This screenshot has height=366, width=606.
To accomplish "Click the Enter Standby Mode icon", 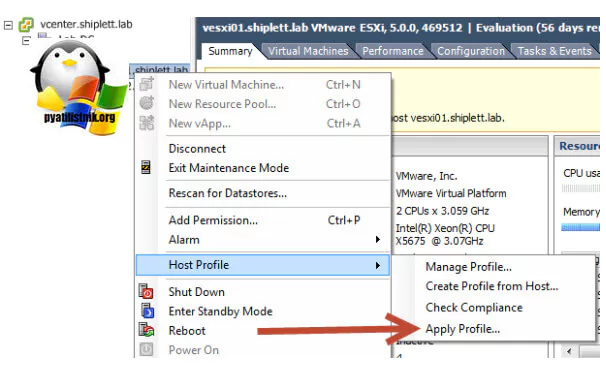I will pos(147,311).
